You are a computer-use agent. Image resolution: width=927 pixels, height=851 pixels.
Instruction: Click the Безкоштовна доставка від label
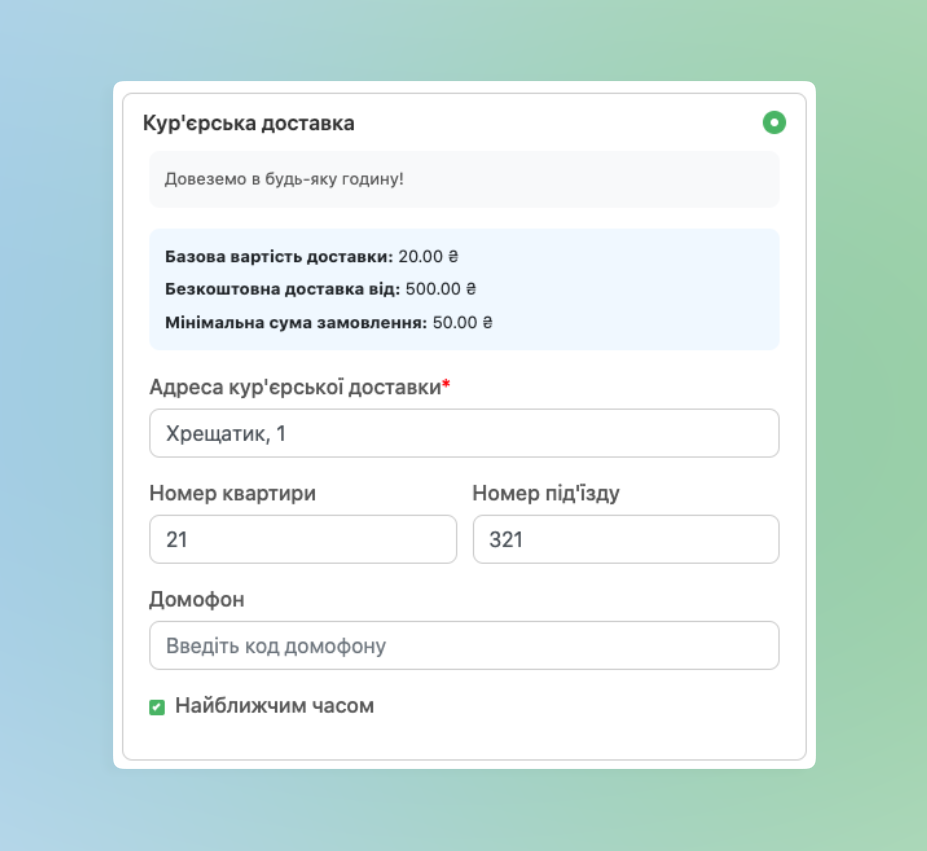tap(282, 289)
